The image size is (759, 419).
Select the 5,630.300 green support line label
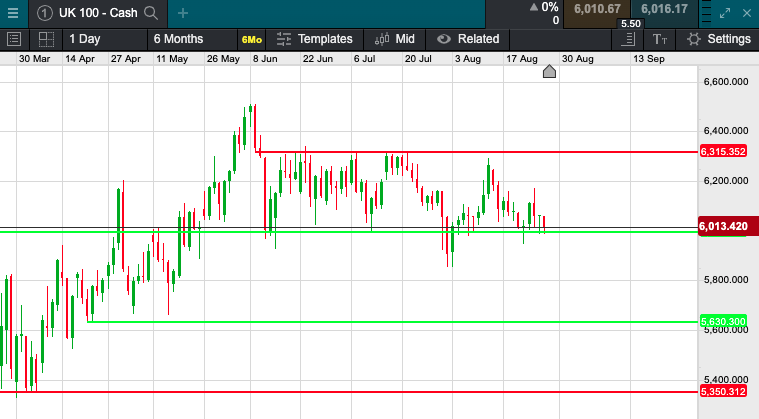(723, 321)
